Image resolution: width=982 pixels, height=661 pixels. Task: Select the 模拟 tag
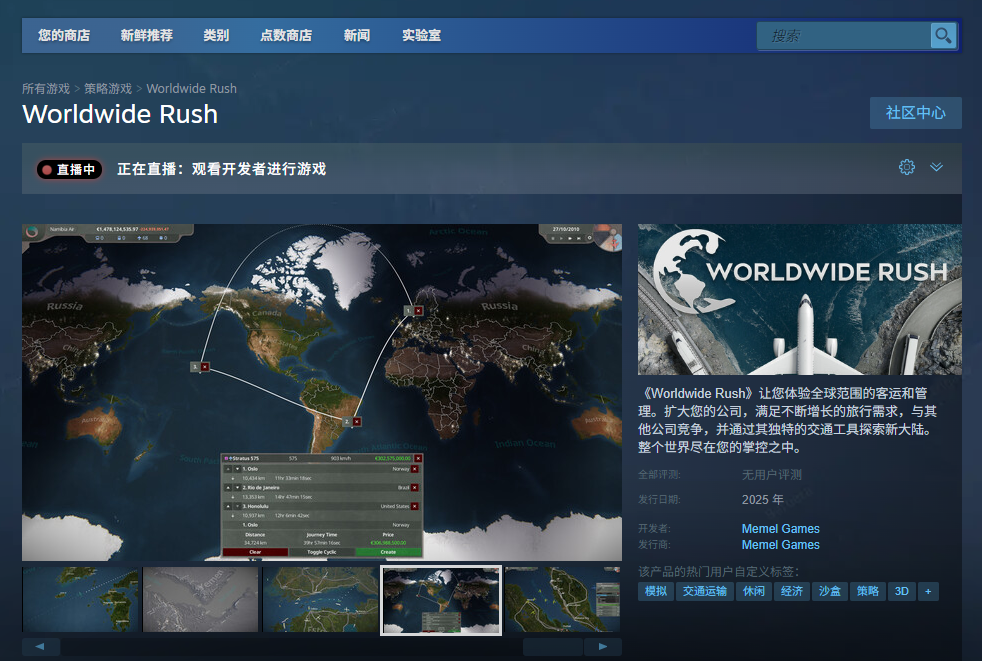point(656,591)
